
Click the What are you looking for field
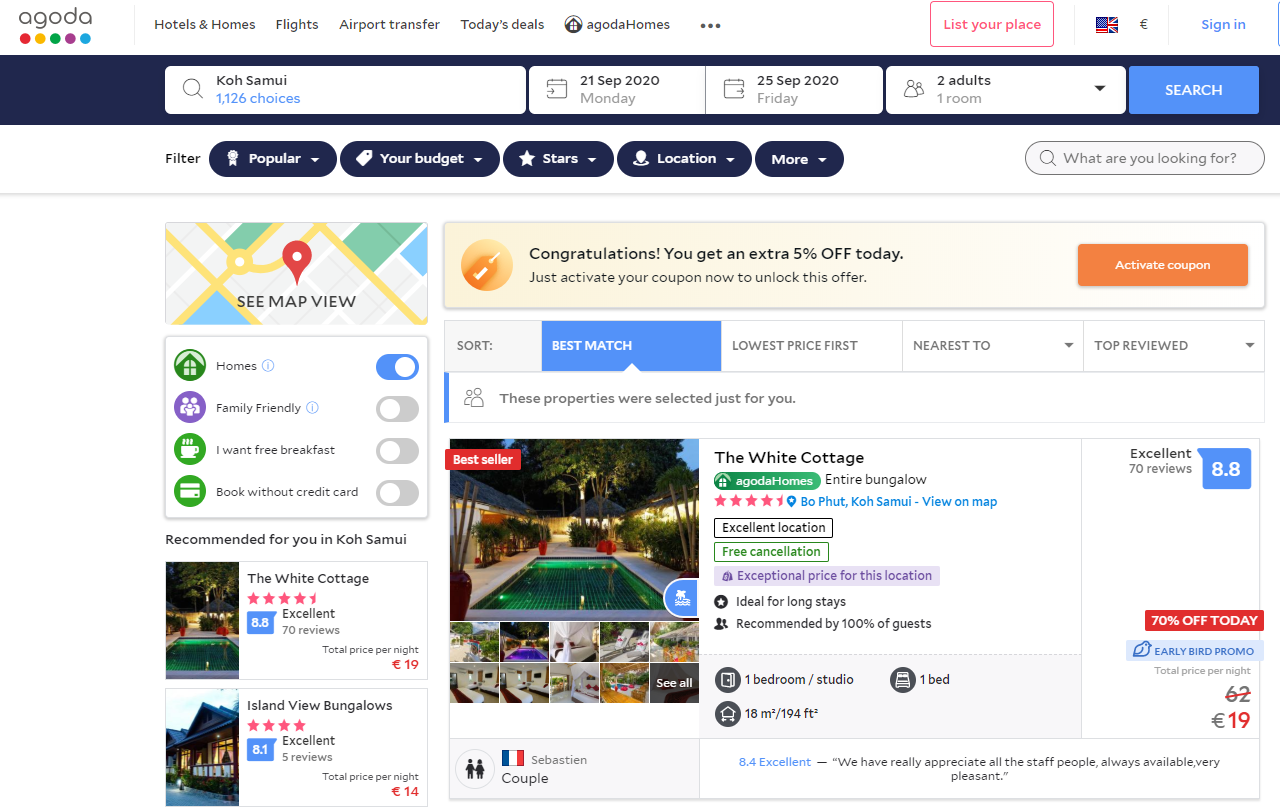[x=1145, y=158]
